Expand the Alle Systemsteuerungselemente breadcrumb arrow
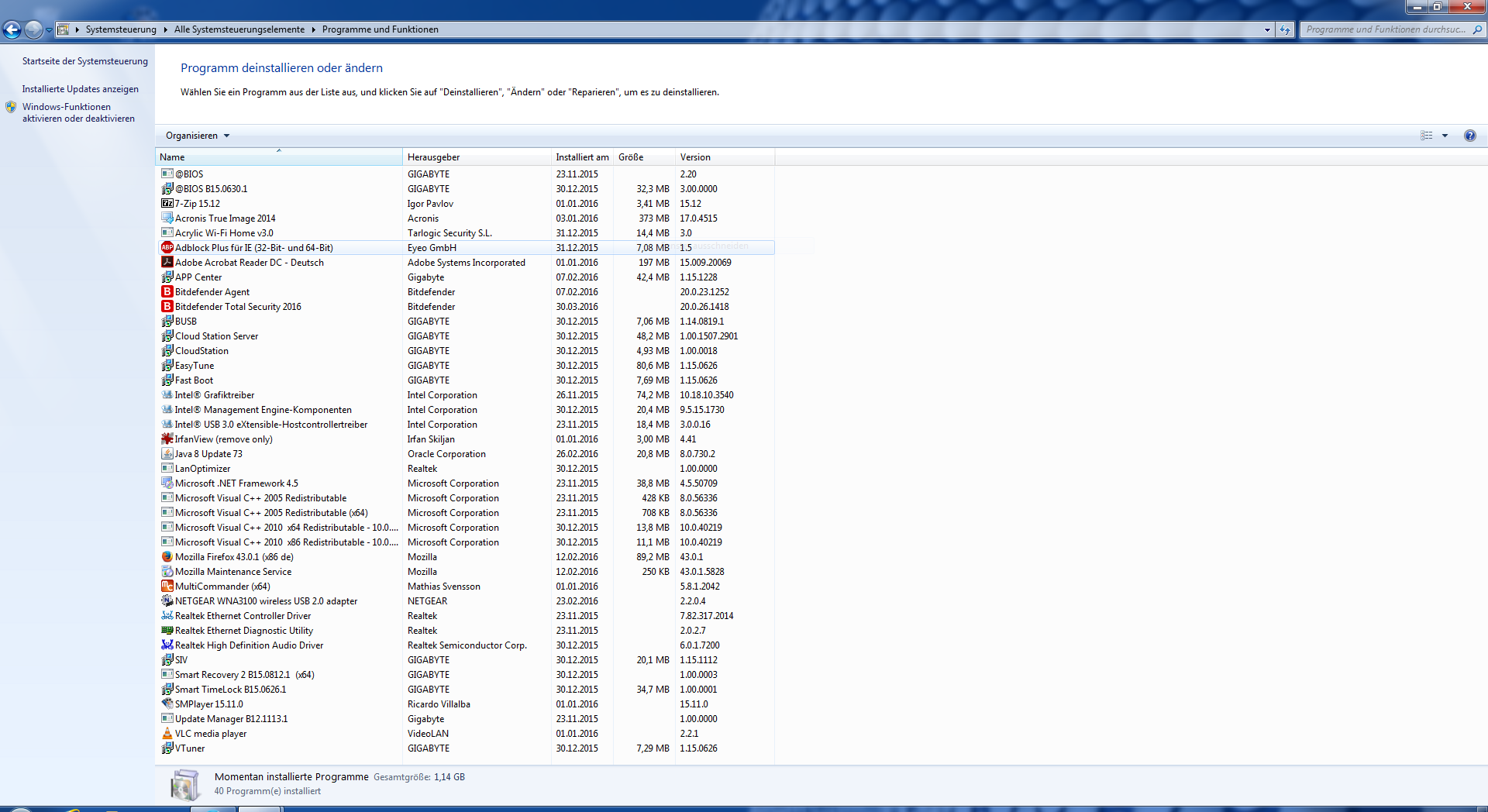The image size is (1488, 812). tap(314, 29)
